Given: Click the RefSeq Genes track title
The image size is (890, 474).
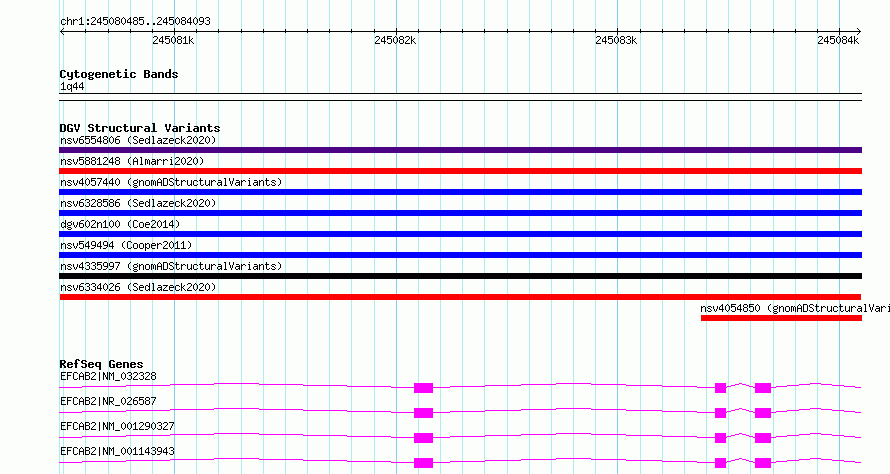Looking at the screenshot, I should (101, 364).
